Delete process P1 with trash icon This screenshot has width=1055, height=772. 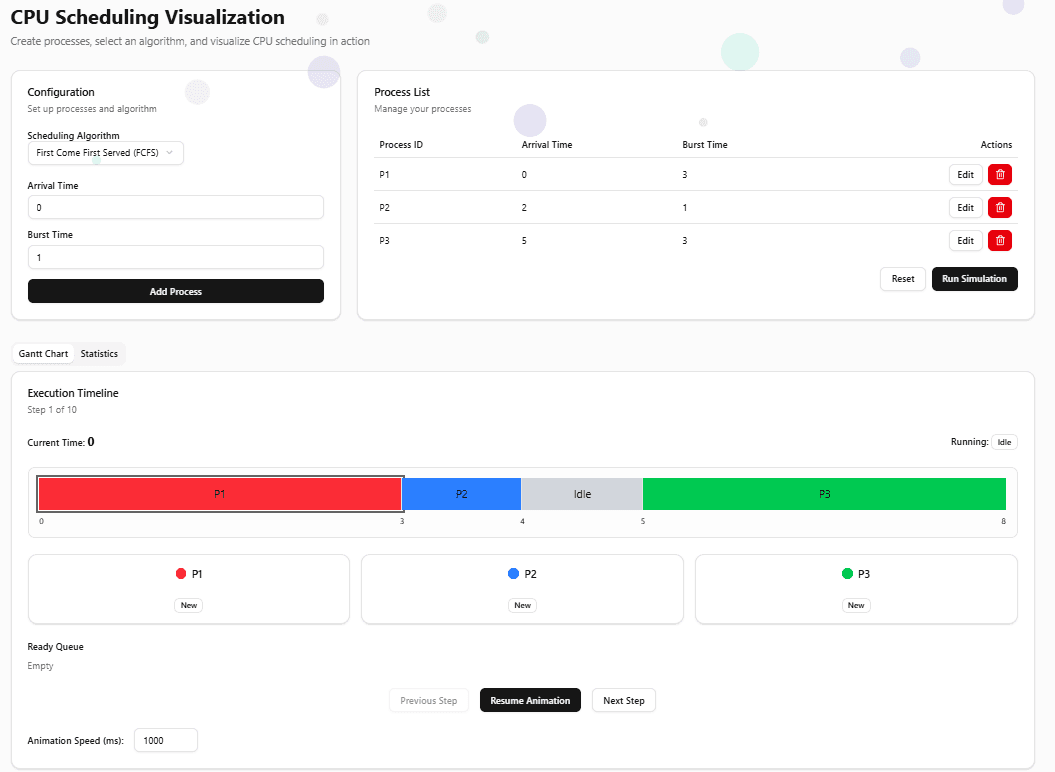(x=999, y=175)
